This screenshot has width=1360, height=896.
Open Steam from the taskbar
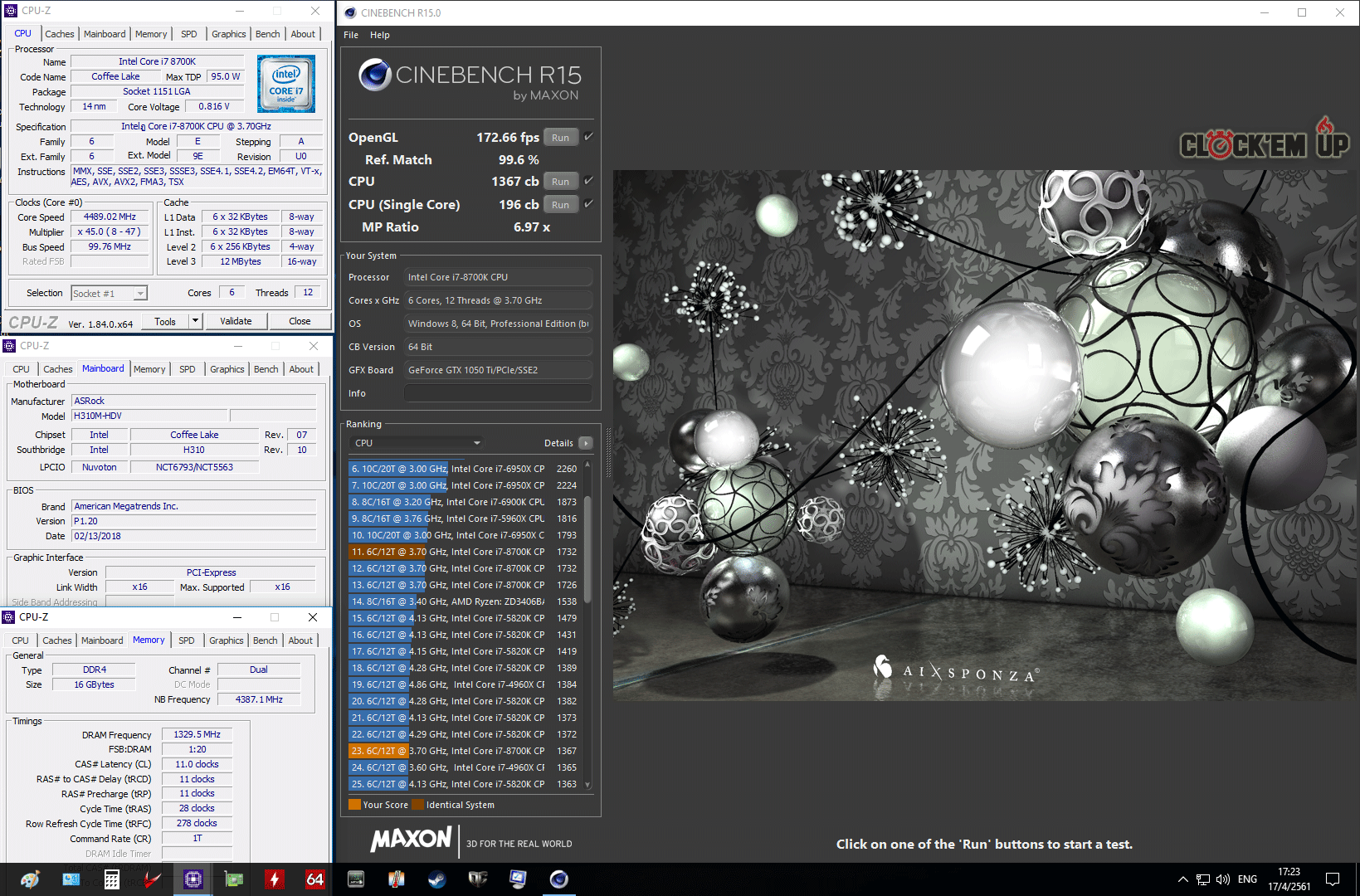pyautogui.click(x=436, y=879)
